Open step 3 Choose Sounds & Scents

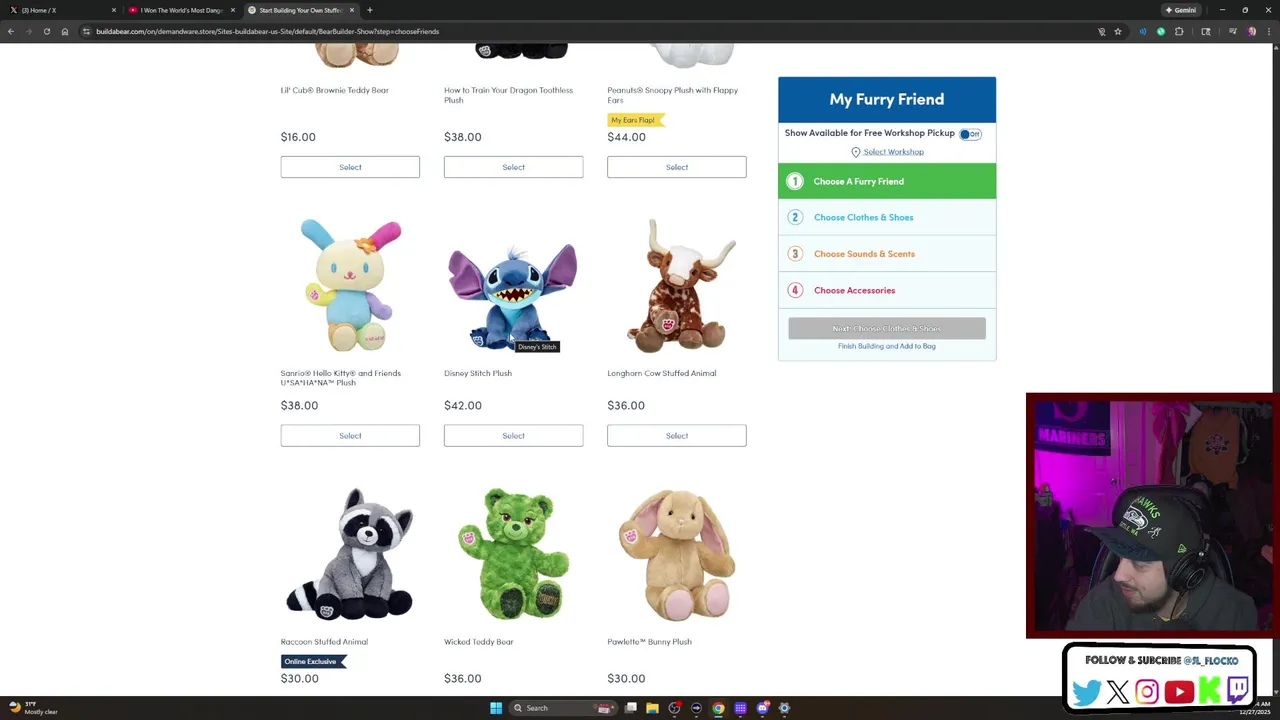point(887,254)
